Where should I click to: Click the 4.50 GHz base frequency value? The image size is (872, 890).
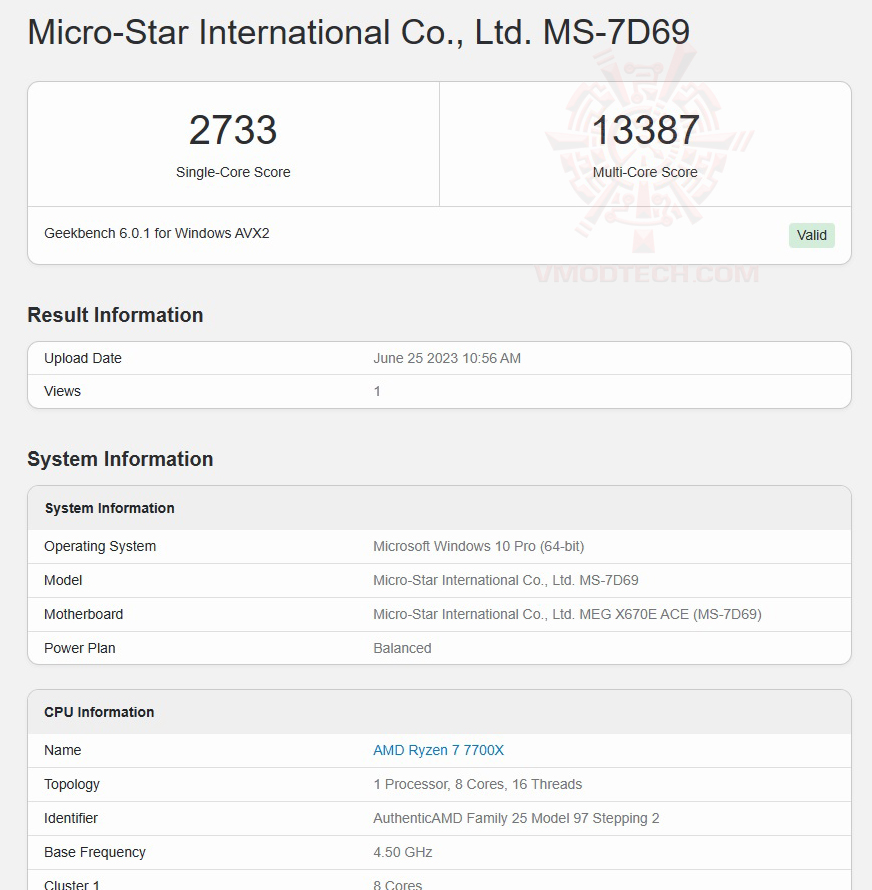click(402, 852)
